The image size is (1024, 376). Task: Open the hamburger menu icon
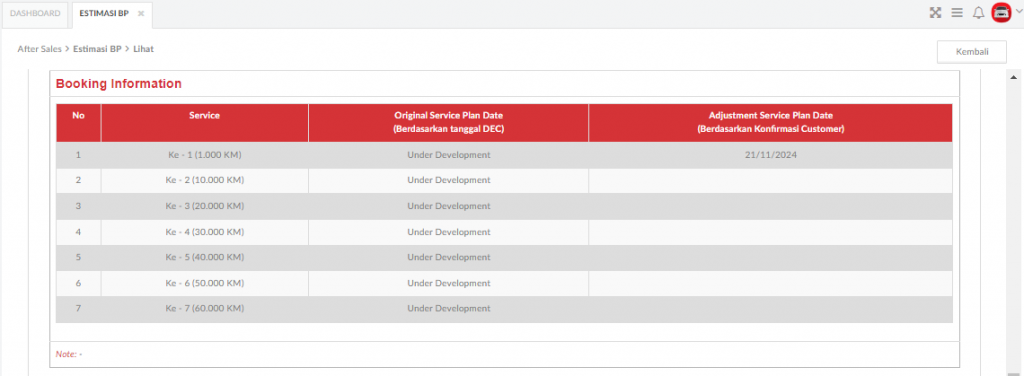[x=957, y=12]
